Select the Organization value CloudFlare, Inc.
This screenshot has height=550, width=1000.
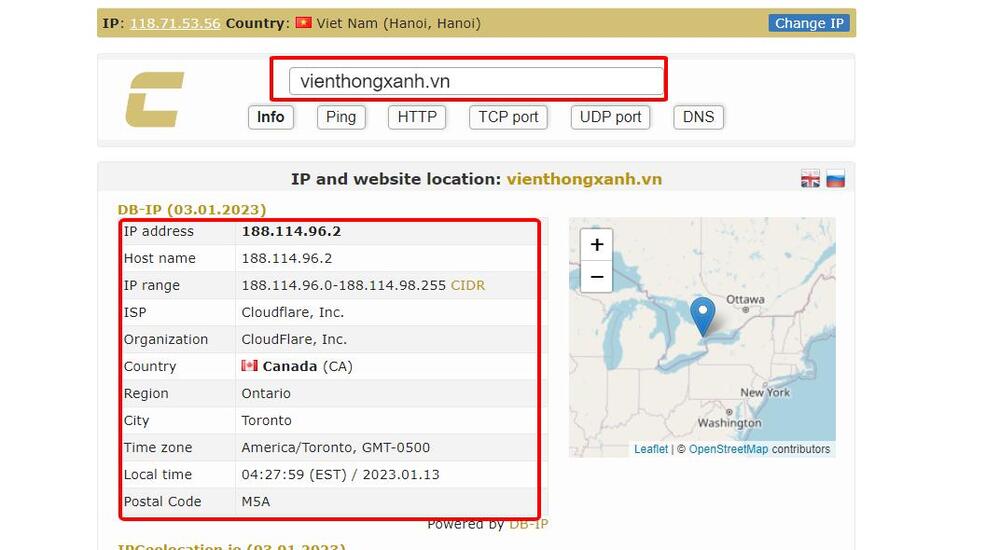pyautogui.click(x=294, y=339)
